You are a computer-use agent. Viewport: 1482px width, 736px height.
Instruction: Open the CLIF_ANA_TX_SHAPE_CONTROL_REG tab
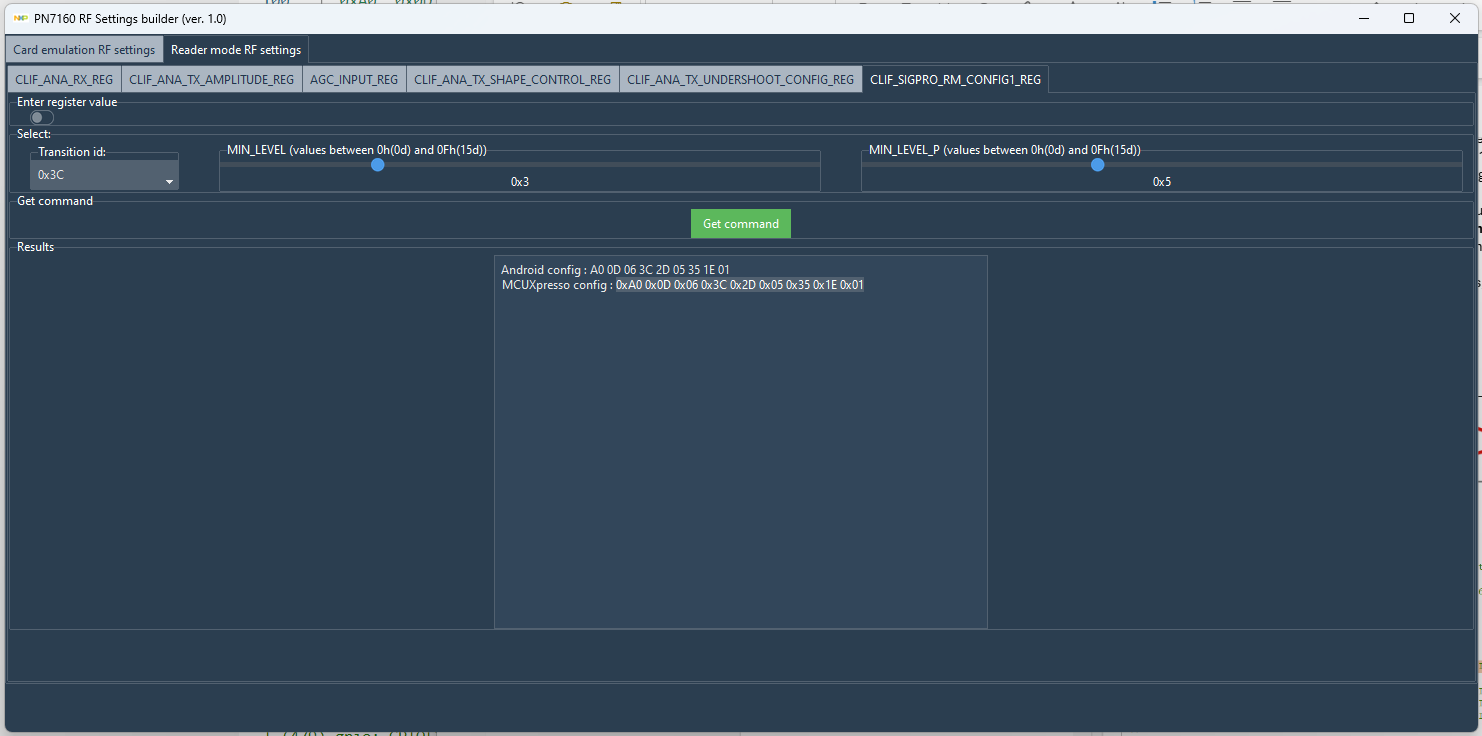click(x=513, y=80)
